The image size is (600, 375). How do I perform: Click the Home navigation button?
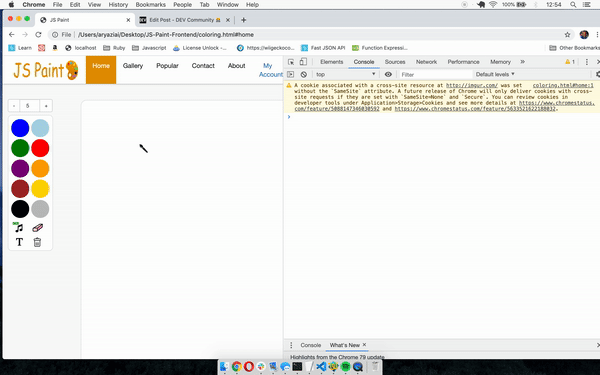click(101, 70)
